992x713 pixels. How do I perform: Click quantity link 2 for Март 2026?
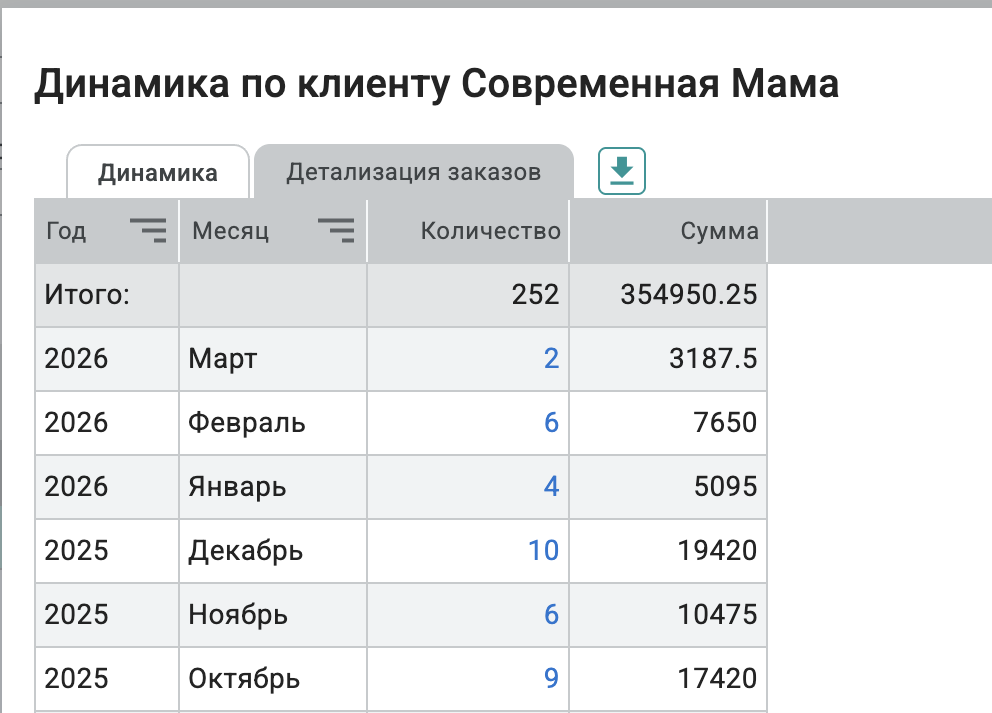pyautogui.click(x=551, y=359)
